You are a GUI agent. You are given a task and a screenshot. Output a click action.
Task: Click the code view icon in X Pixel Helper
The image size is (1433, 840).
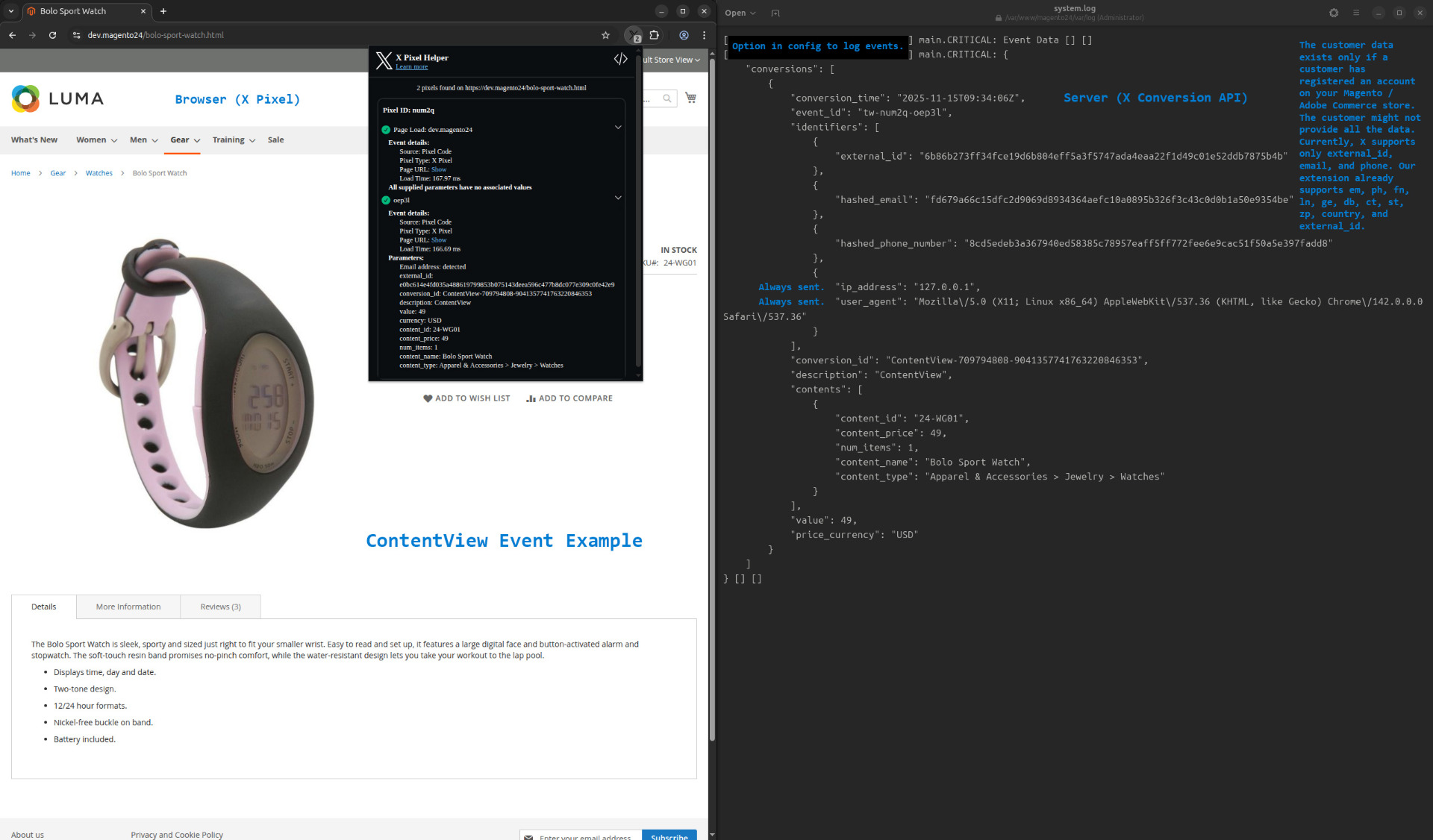click(x=620, y=59)
